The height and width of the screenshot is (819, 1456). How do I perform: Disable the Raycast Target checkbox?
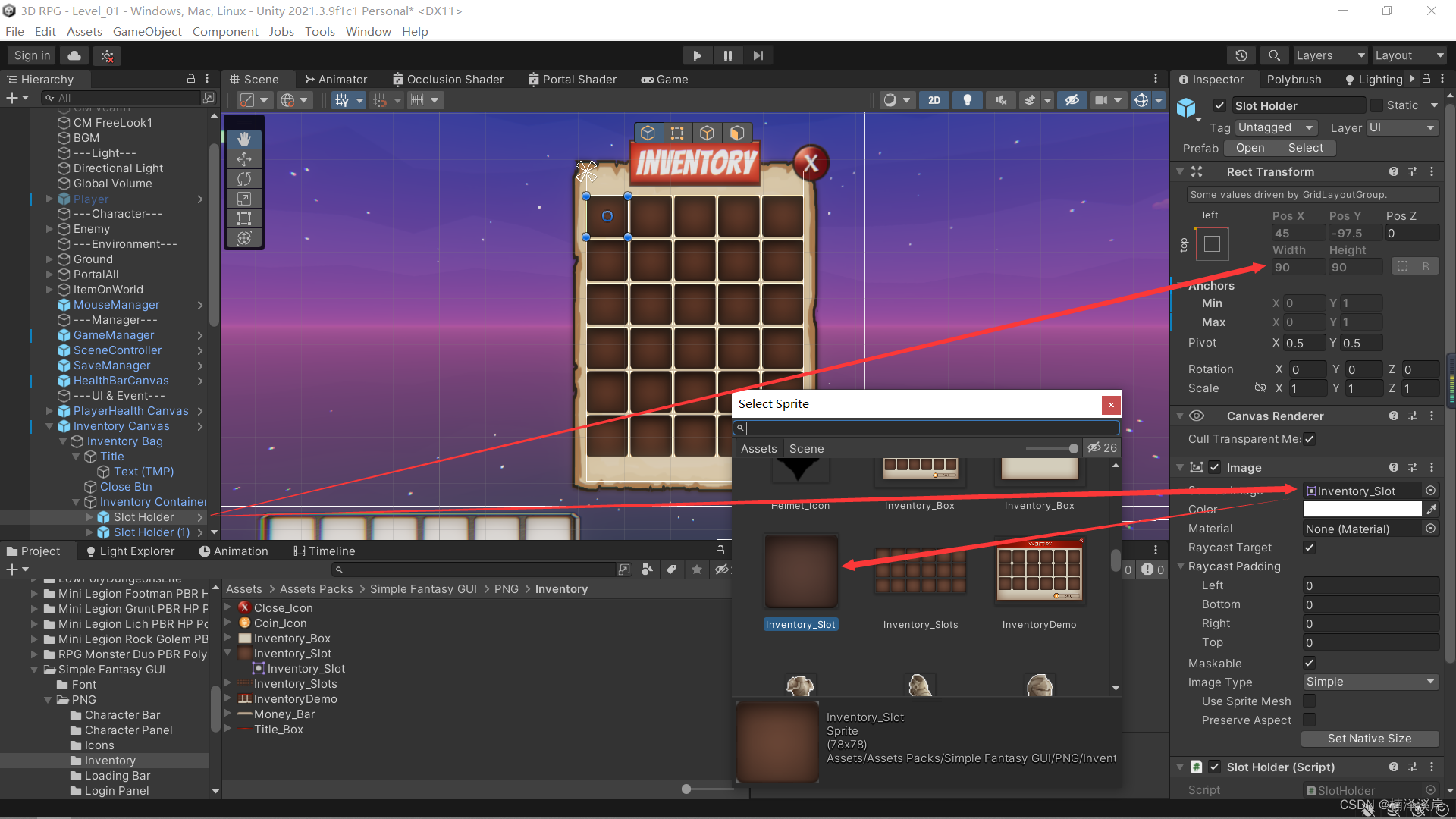click(1309, 548)
